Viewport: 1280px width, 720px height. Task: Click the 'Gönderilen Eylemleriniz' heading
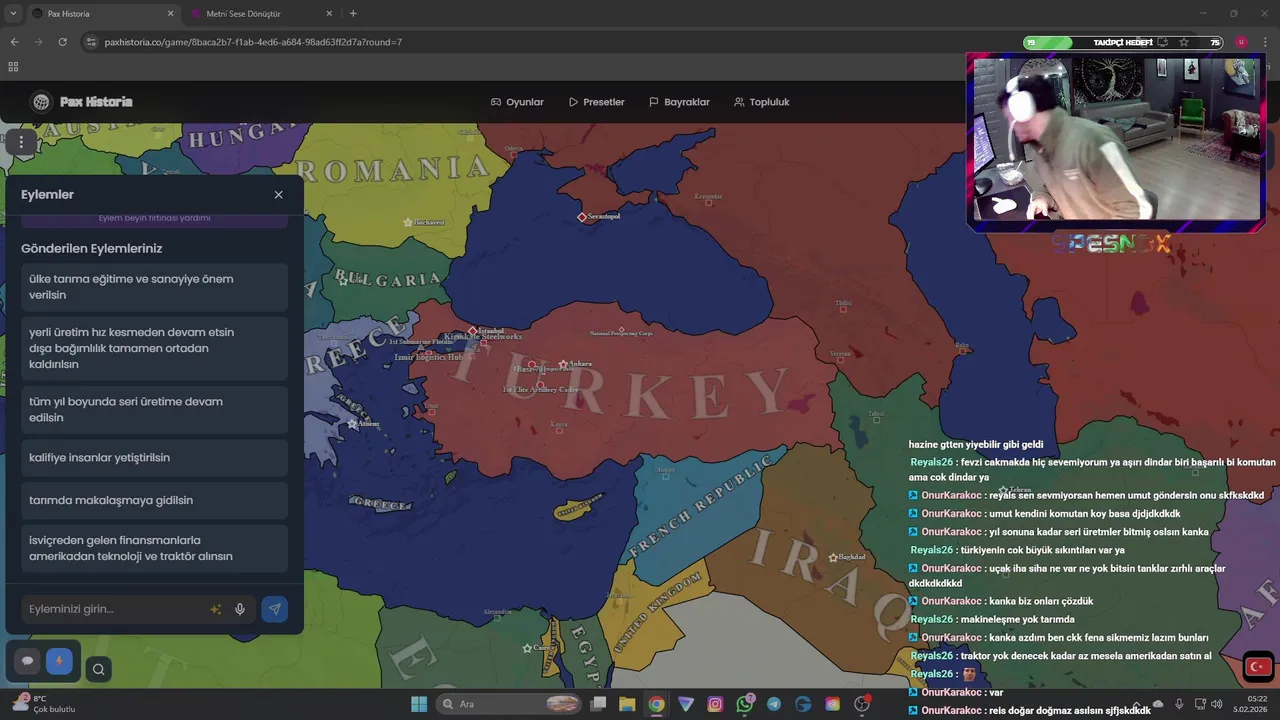91,248
